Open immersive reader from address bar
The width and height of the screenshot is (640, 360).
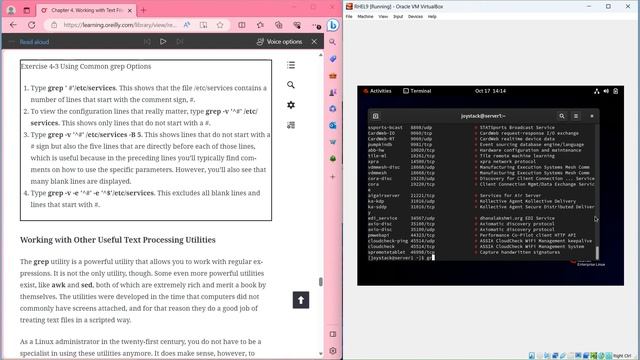203,25
